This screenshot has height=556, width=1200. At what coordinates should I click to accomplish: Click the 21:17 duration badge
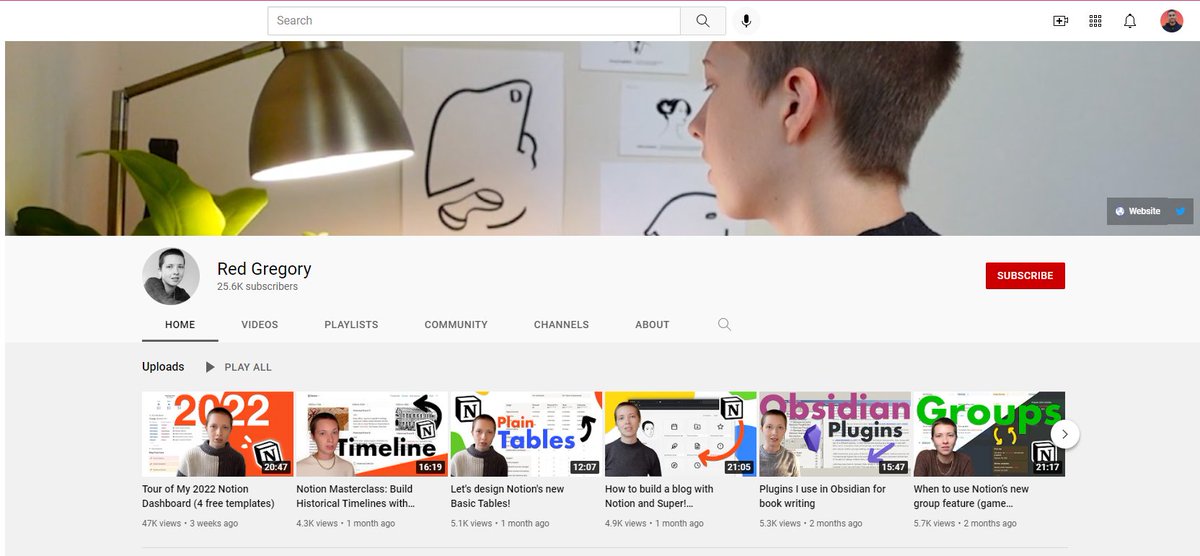point(1047,467)
